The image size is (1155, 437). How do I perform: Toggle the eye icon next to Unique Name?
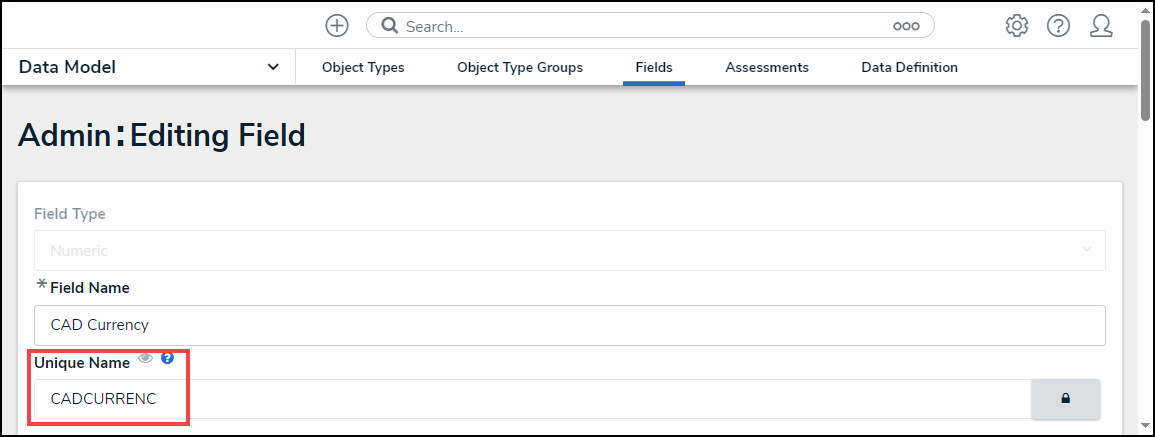[x=145, y=358]
